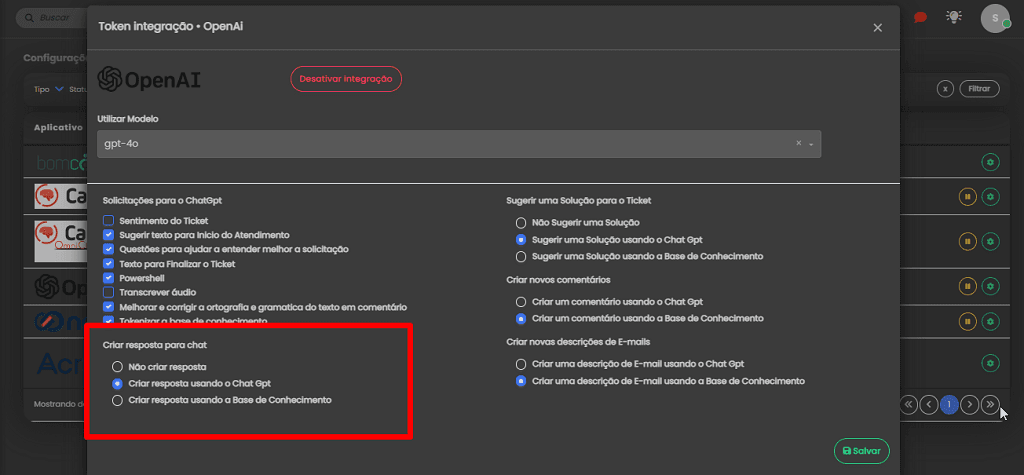1024x475 pixels.
Task: Click Criar novas descrições de E-mails heading
Action: (x=578, y=342)
